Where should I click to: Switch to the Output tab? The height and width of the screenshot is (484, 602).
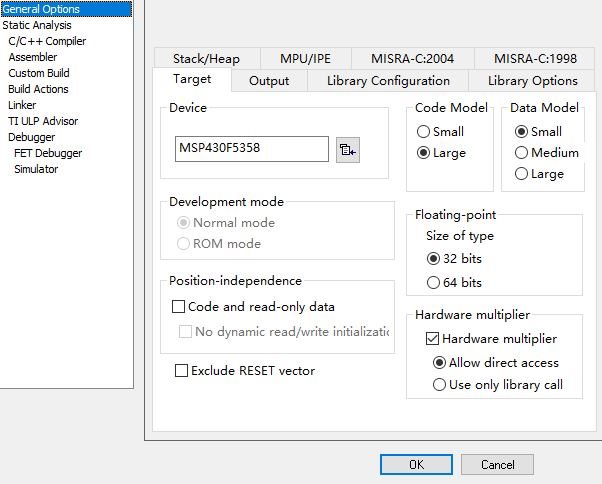click(x=268, y=81)
